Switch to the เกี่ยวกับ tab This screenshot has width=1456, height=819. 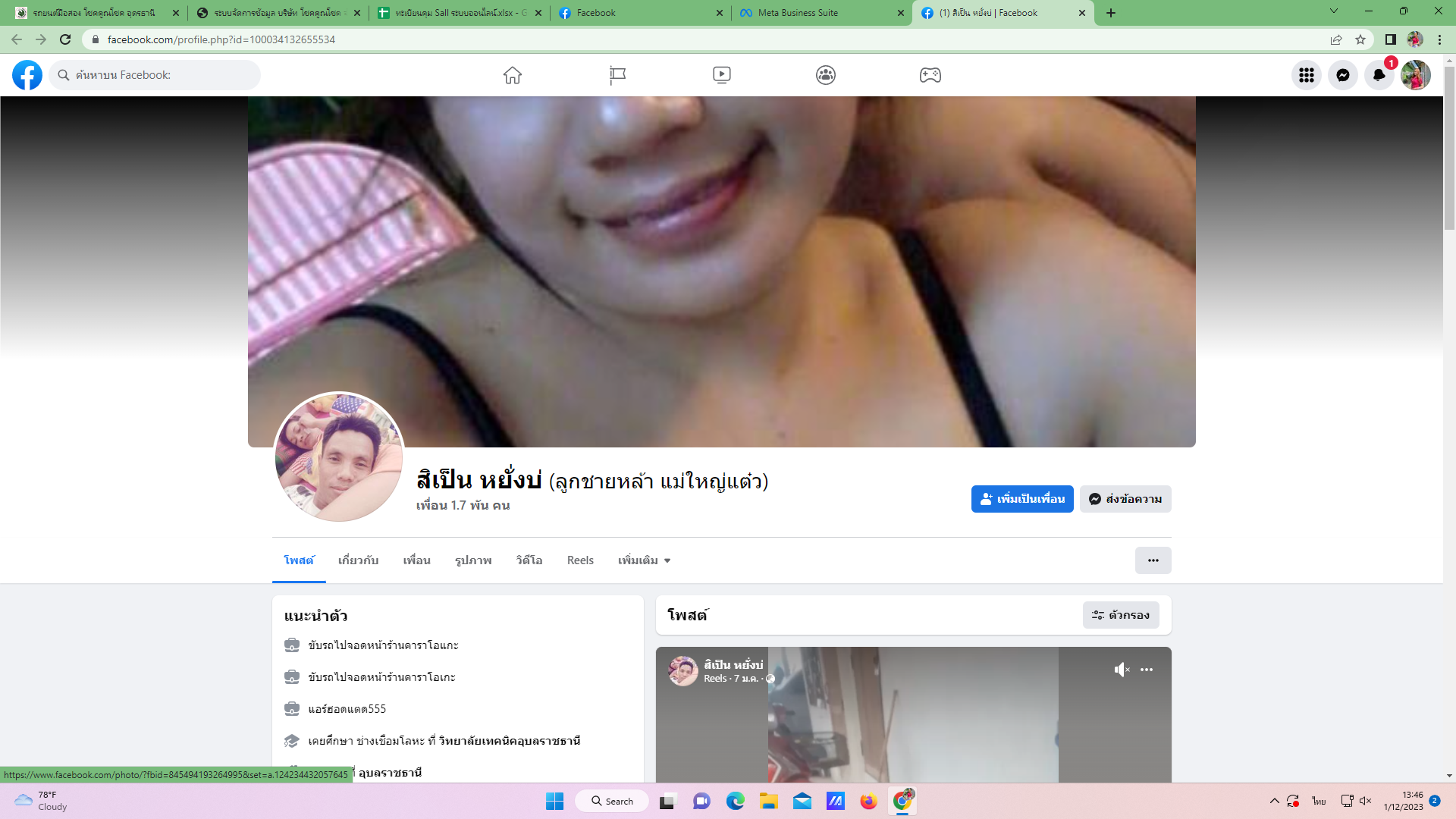(x=358, y=560)
